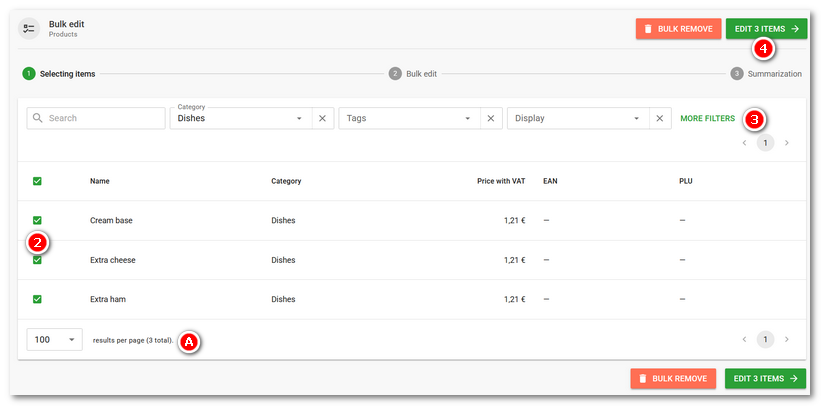Click the Bulk edit checklist icon
This screenshot has width=821, height=406.
click(29, 29)
